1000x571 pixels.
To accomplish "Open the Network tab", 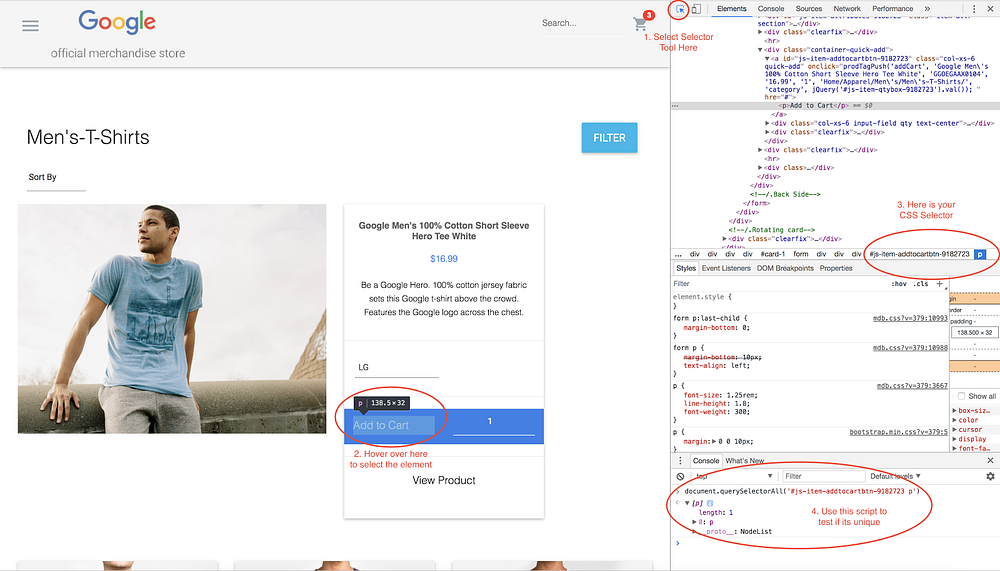I will [x=847, y=9].
